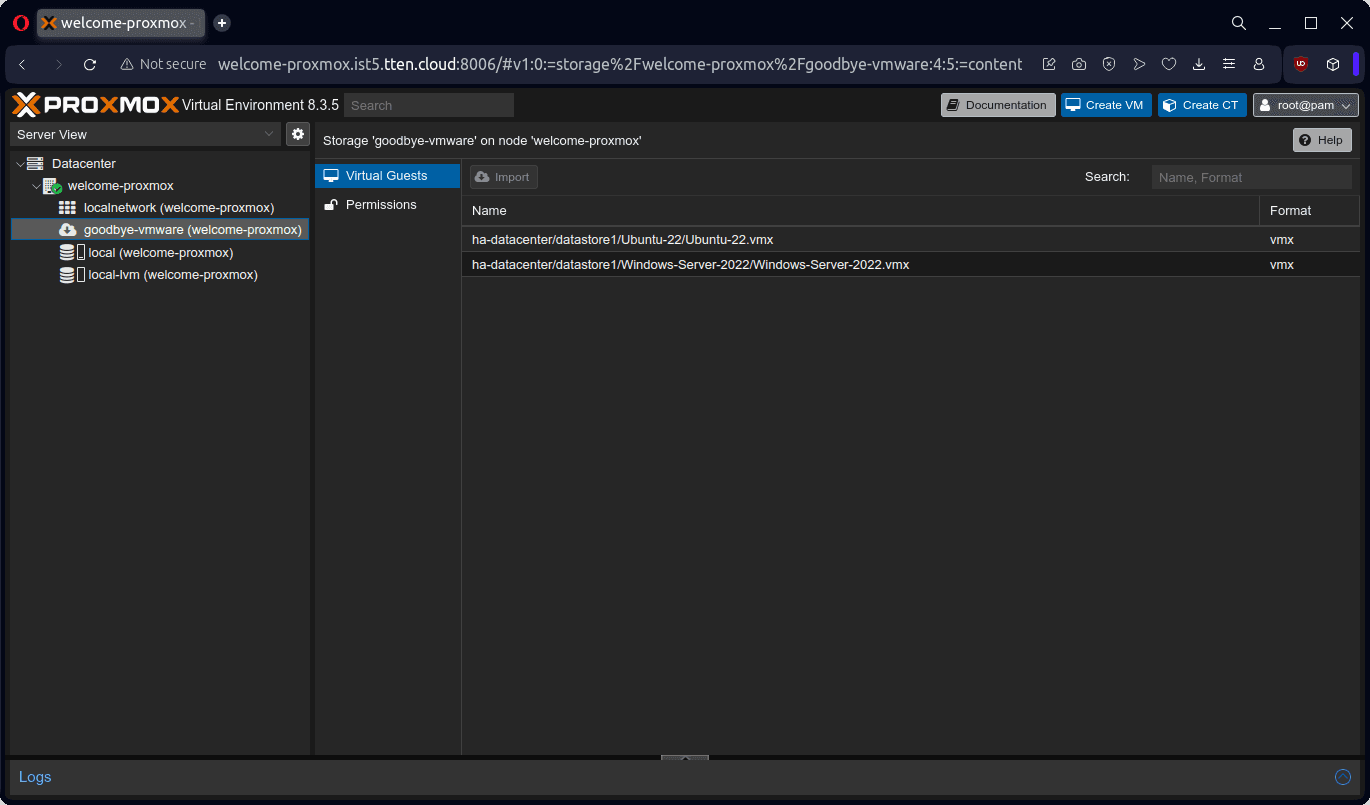Screen dimensions: 1370x805
Task: Click the Help button
Action: click(1322, 140)
